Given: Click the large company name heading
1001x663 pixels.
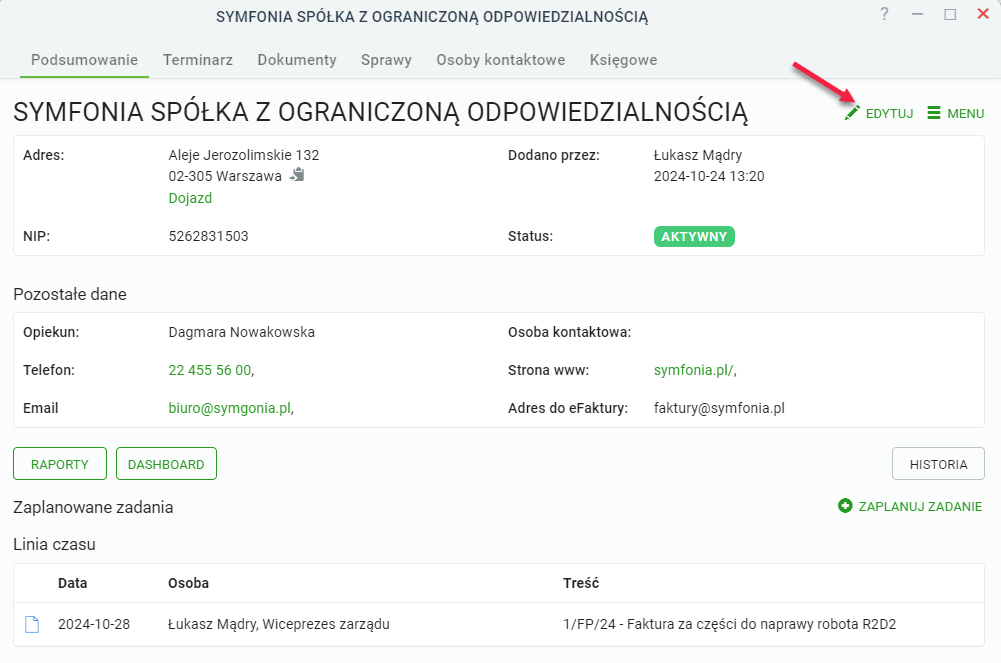Looking at the screenshot, I should tap(380, 112).
